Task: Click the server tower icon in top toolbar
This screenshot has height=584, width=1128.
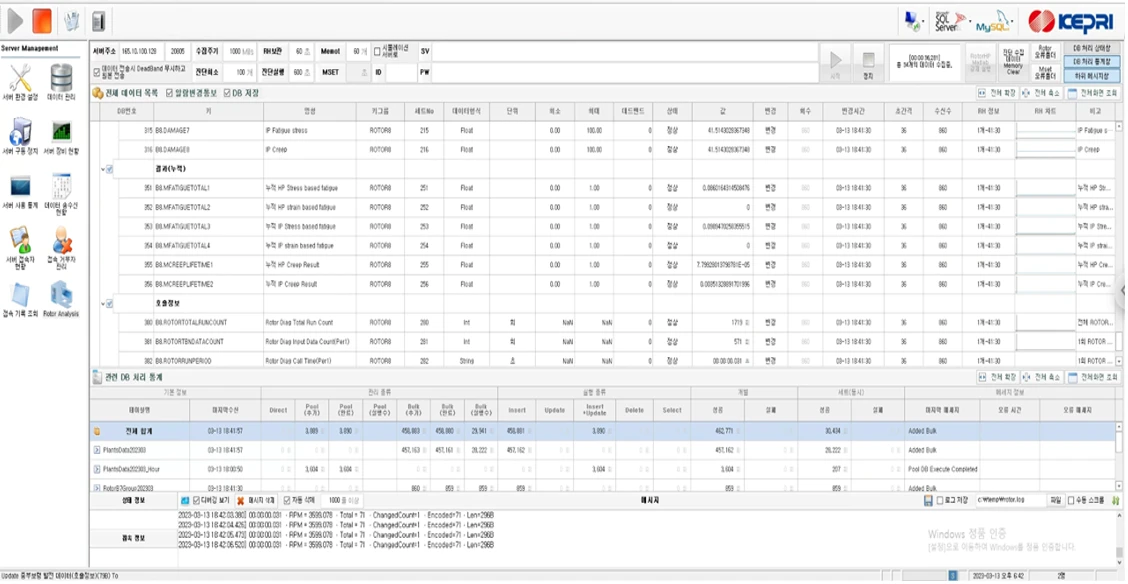Action: [x=98, y=22]
